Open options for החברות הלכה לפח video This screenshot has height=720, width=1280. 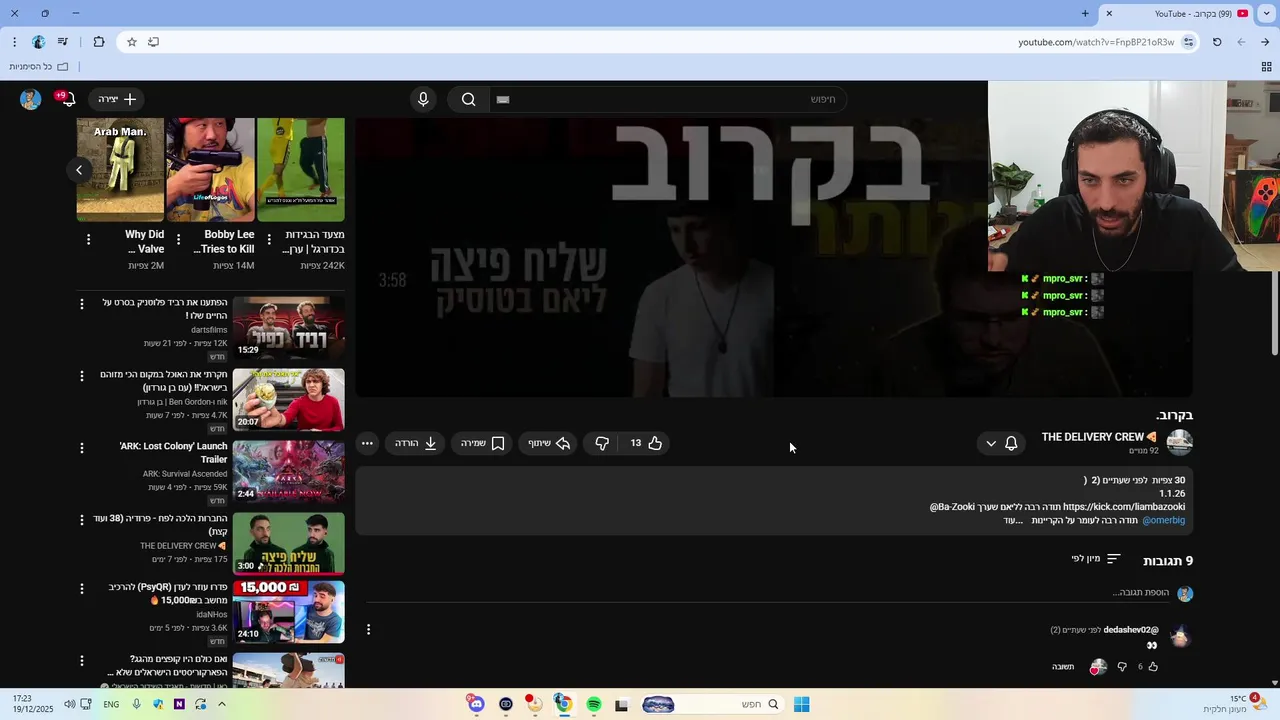[x=82, y=520]
